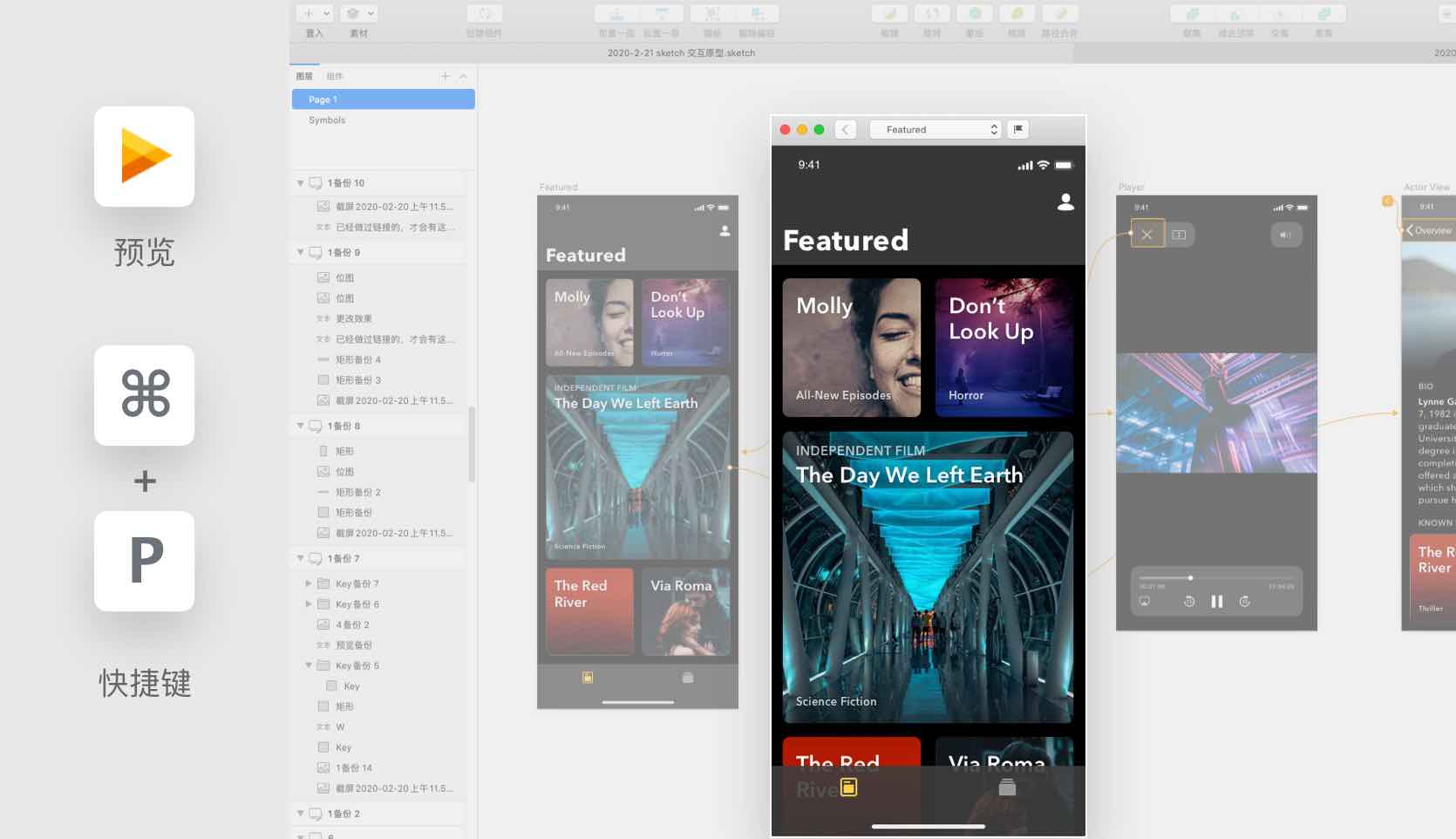The image size is (1456, 839).
Task: Click the picture-in-picture icon on Player artboard
Action: click(1179, 234)
